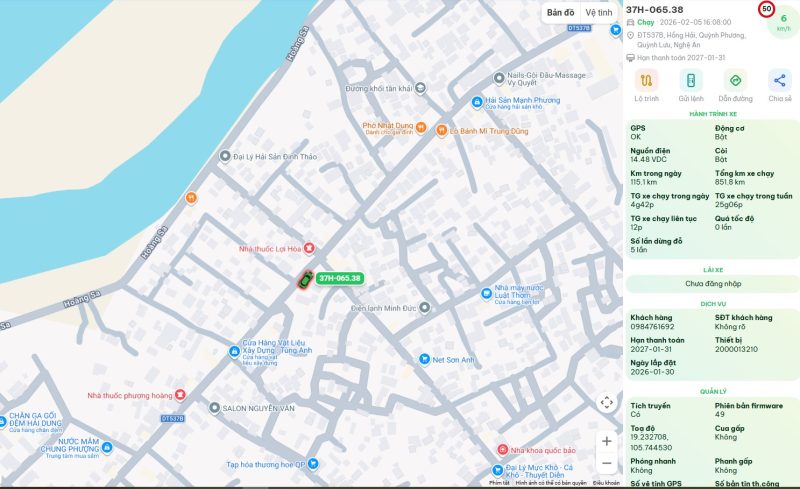Click the green car marker on map
800x489 pixels.
click(304, 281)
